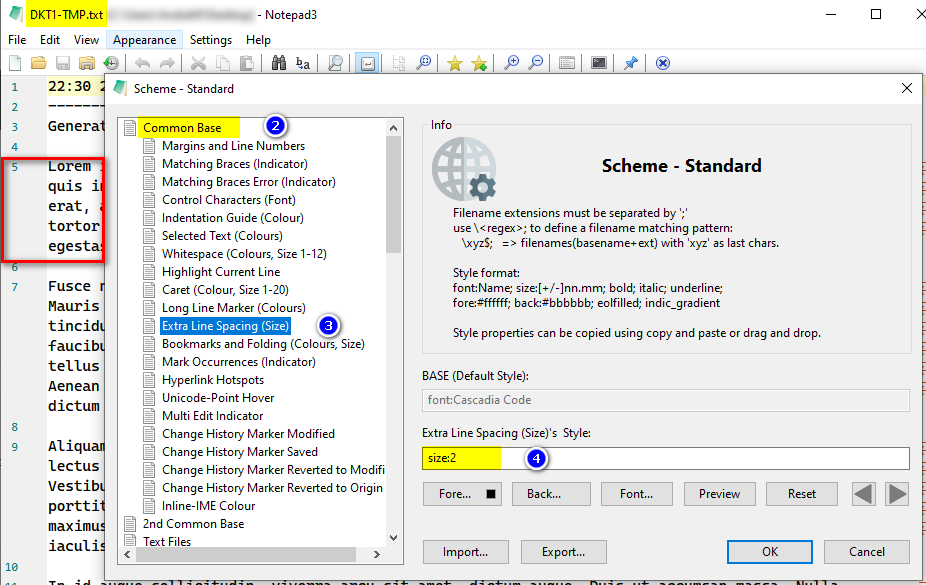Open the Appearance menu

(143, 40)
